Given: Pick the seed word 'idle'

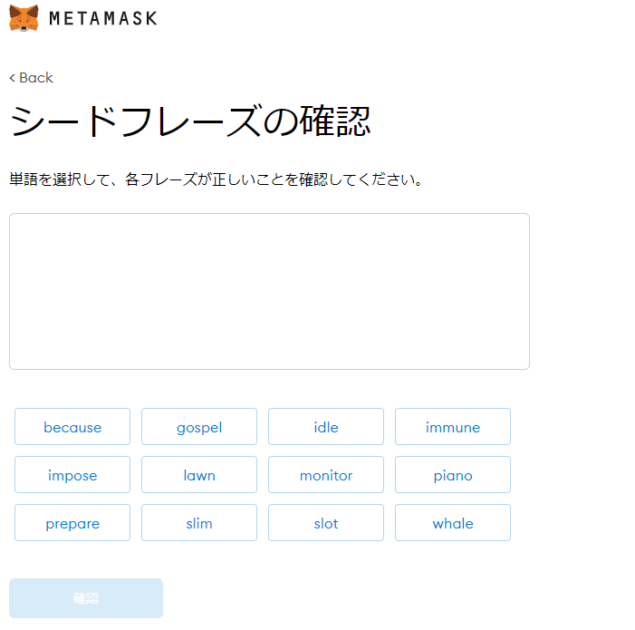Looking at the screenshot, I should click(x=326, y=427).
